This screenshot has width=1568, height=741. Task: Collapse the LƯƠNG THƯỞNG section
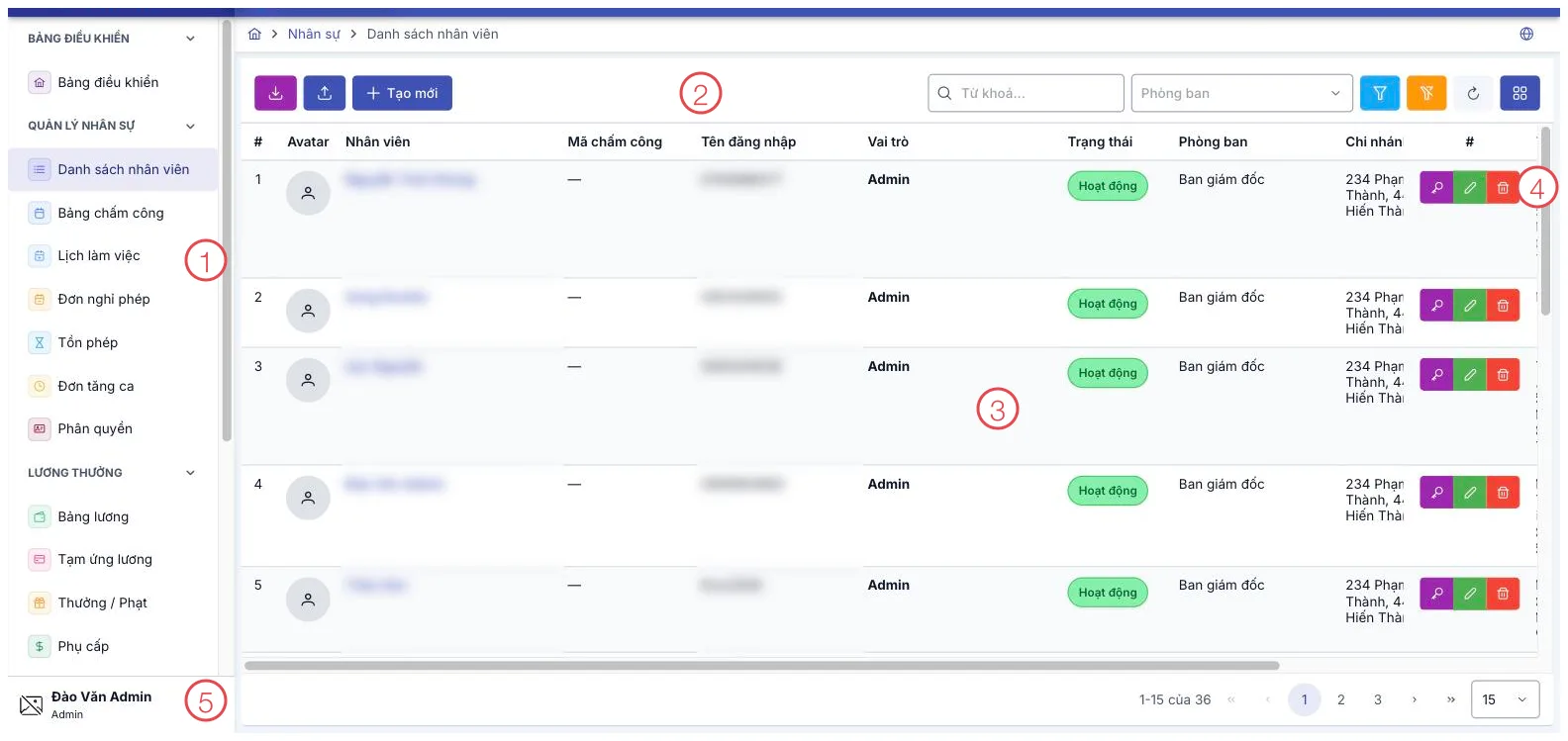pyautogui.click(x=190, y=473)
